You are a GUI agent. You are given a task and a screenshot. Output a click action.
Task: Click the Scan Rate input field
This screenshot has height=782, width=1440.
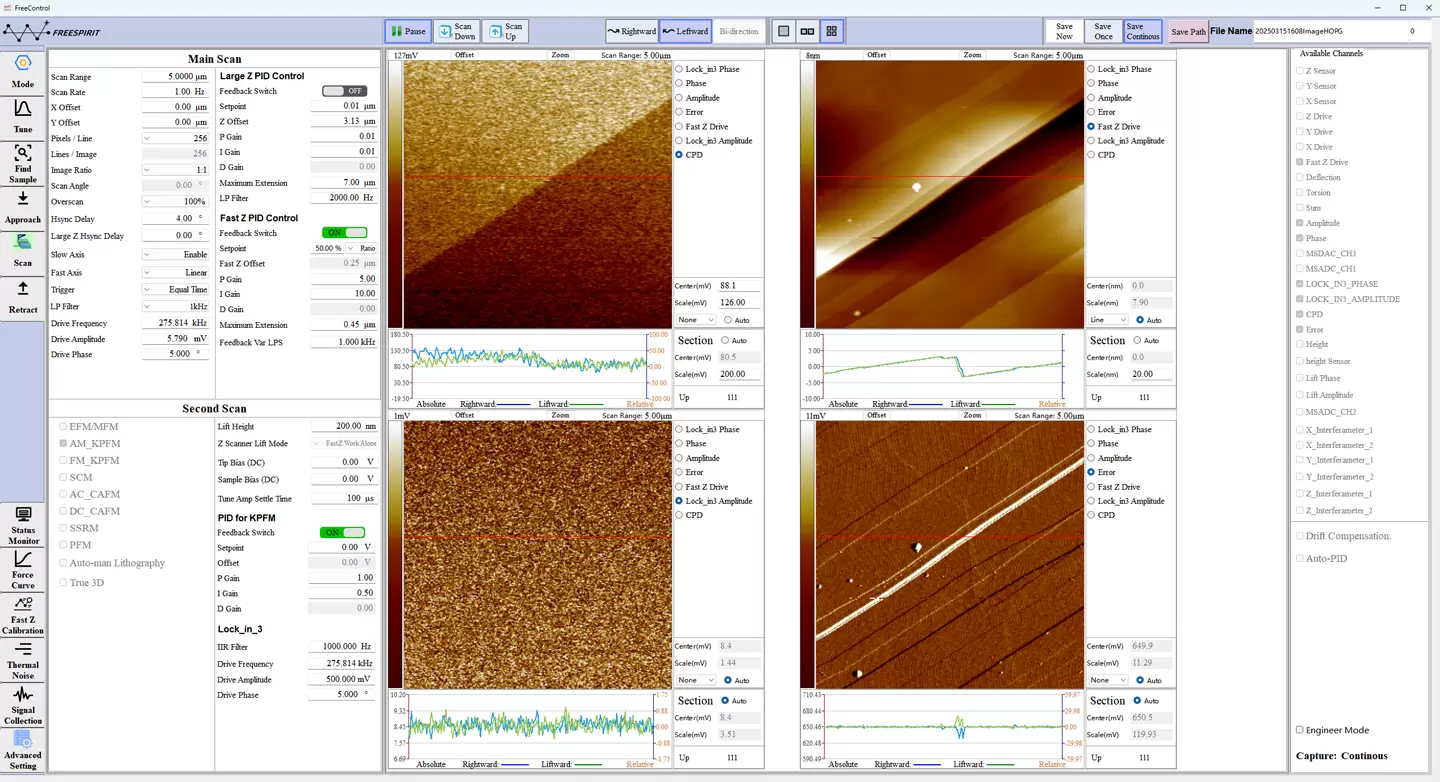175,92
